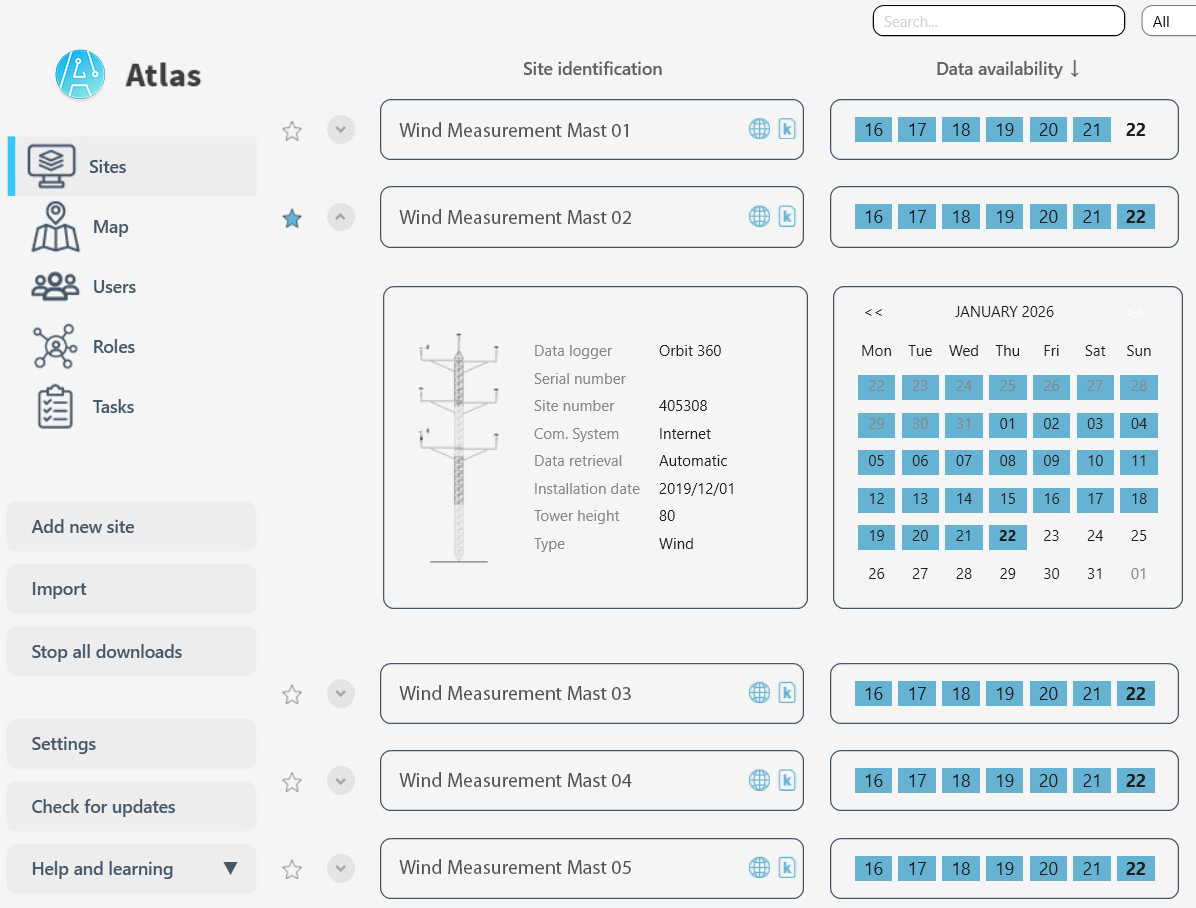Click the globe icon for Wind Measurement Mast 04

(759, 780)
